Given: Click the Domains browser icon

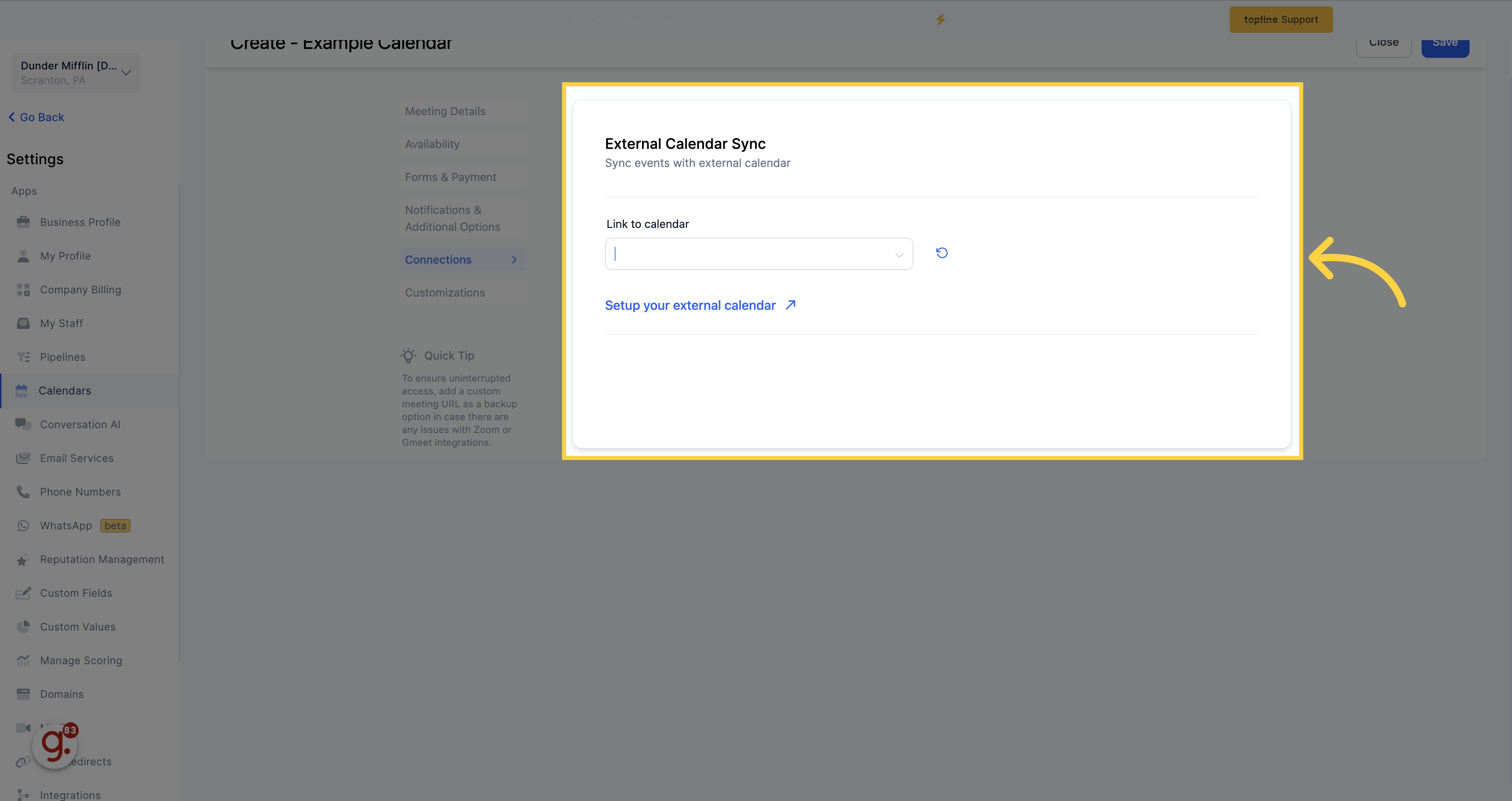Looking at the screenshot, I should [x=23, y=694].
